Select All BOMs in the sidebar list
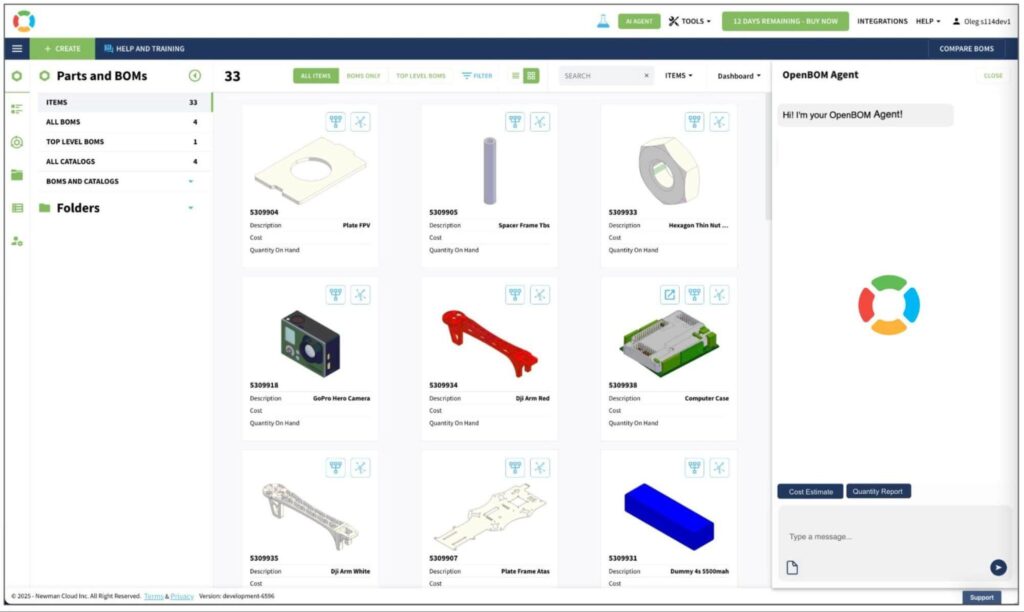This screenshot has height=612, width=1024. (124, 122)
